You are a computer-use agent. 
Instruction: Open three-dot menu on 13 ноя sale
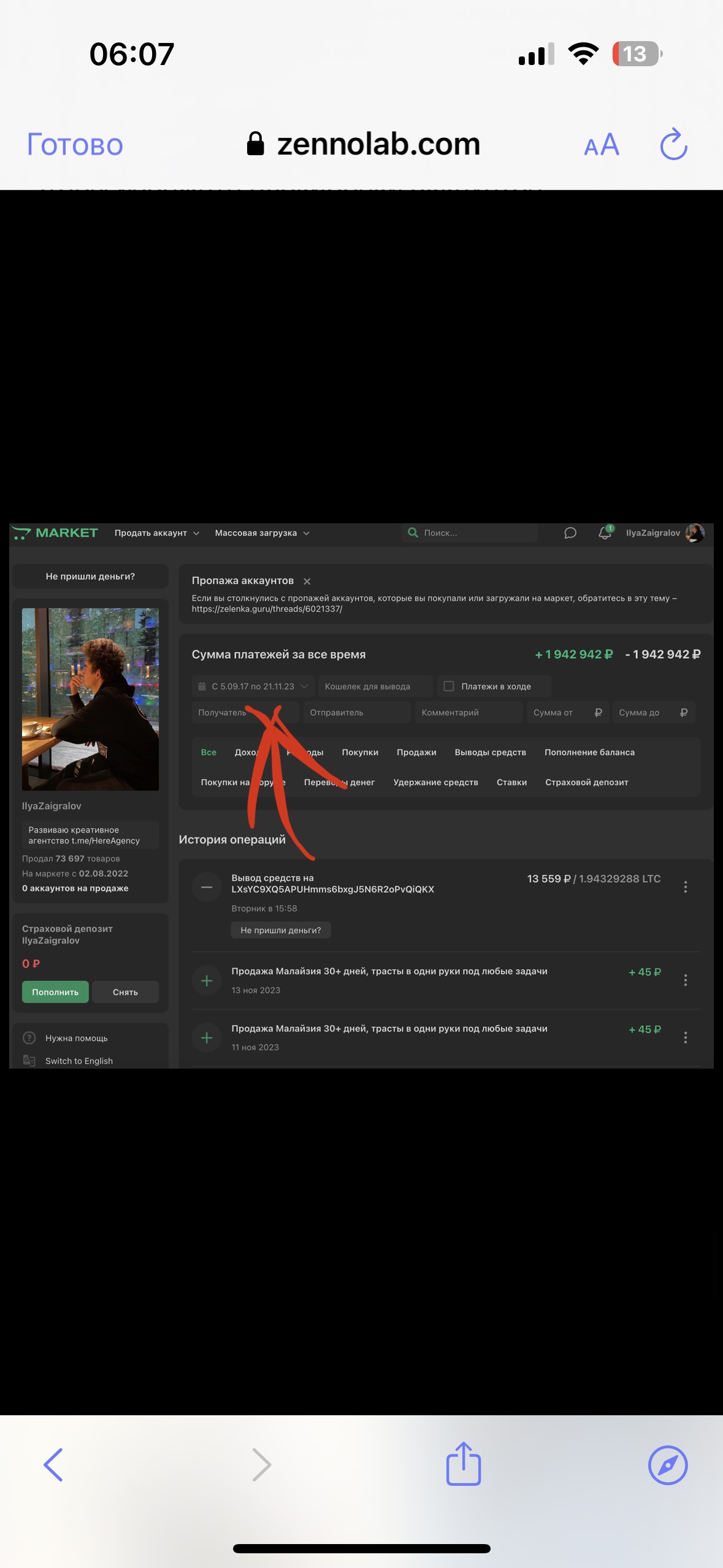pyautogui.click(x=686, y=980)
